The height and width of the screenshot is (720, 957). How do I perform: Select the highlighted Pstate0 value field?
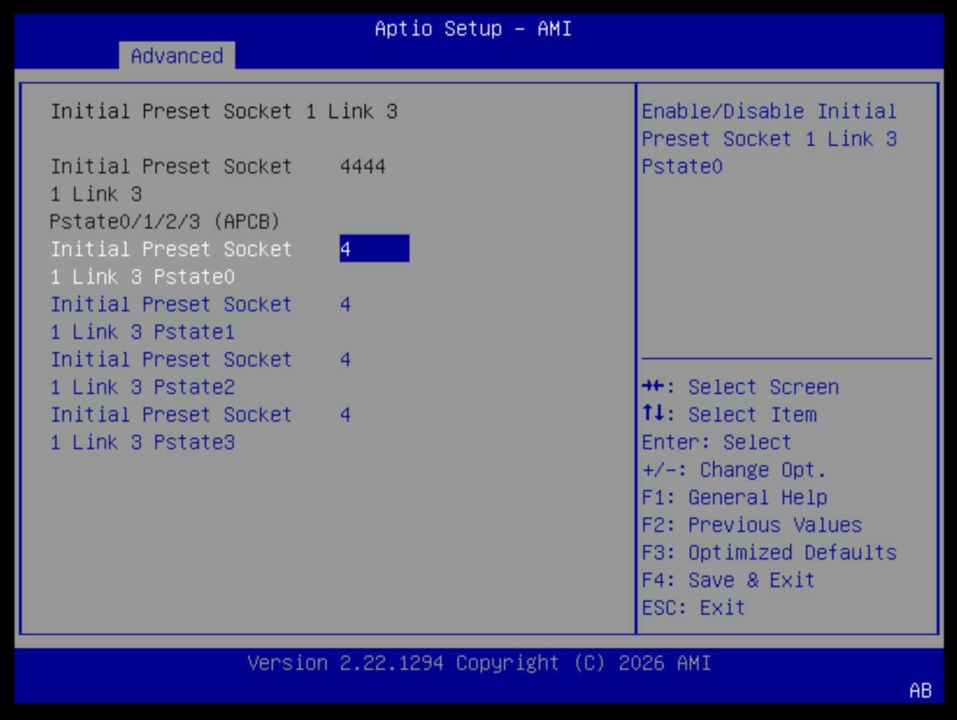374,248
